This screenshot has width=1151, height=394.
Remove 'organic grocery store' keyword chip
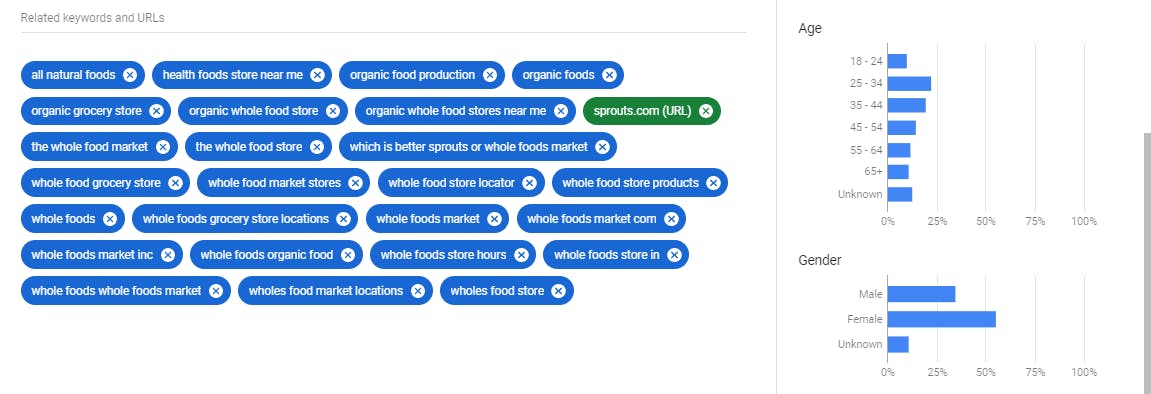156,111
